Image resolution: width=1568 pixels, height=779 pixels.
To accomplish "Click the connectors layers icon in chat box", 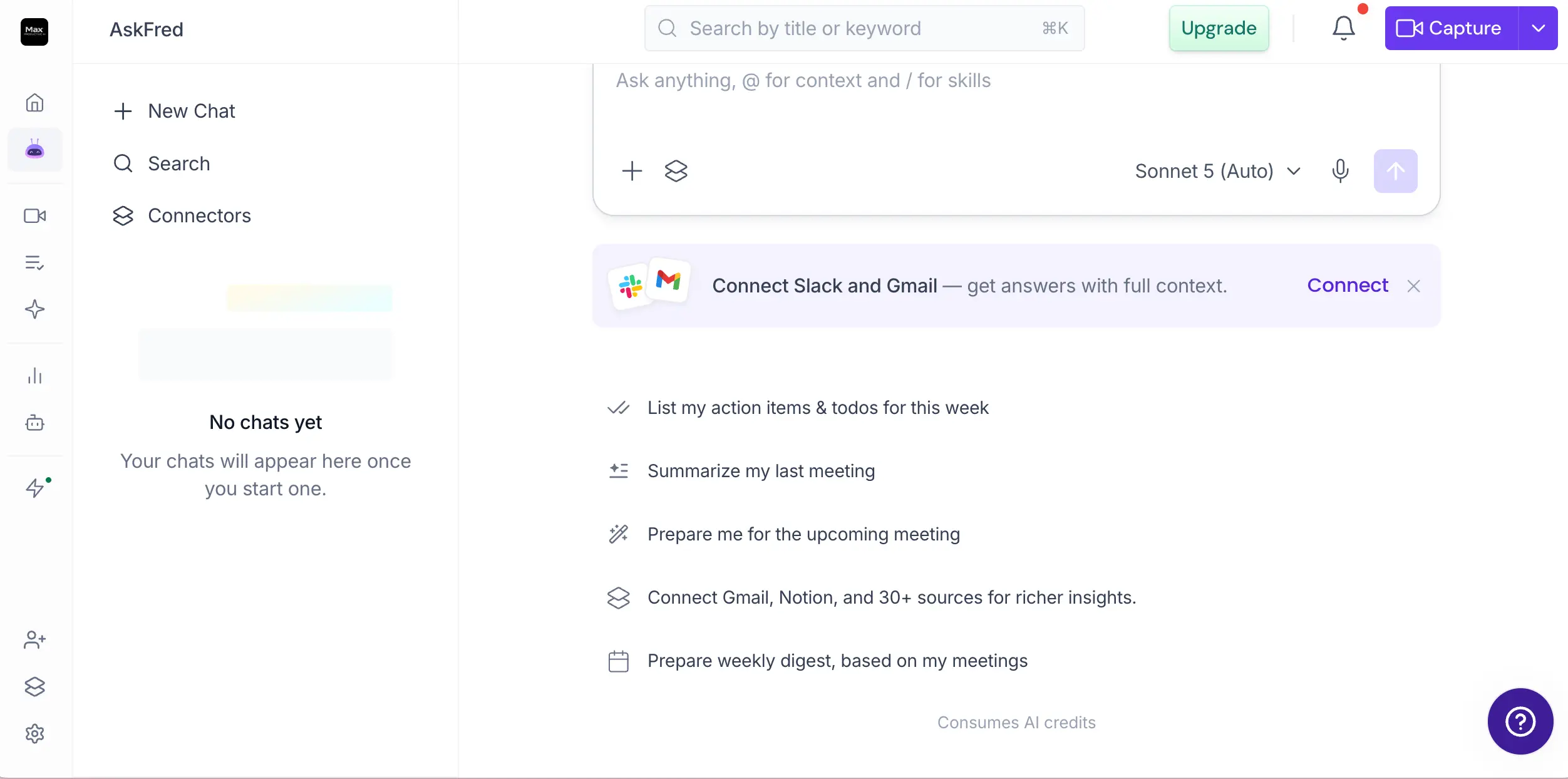I will click(x=676, y=171).
